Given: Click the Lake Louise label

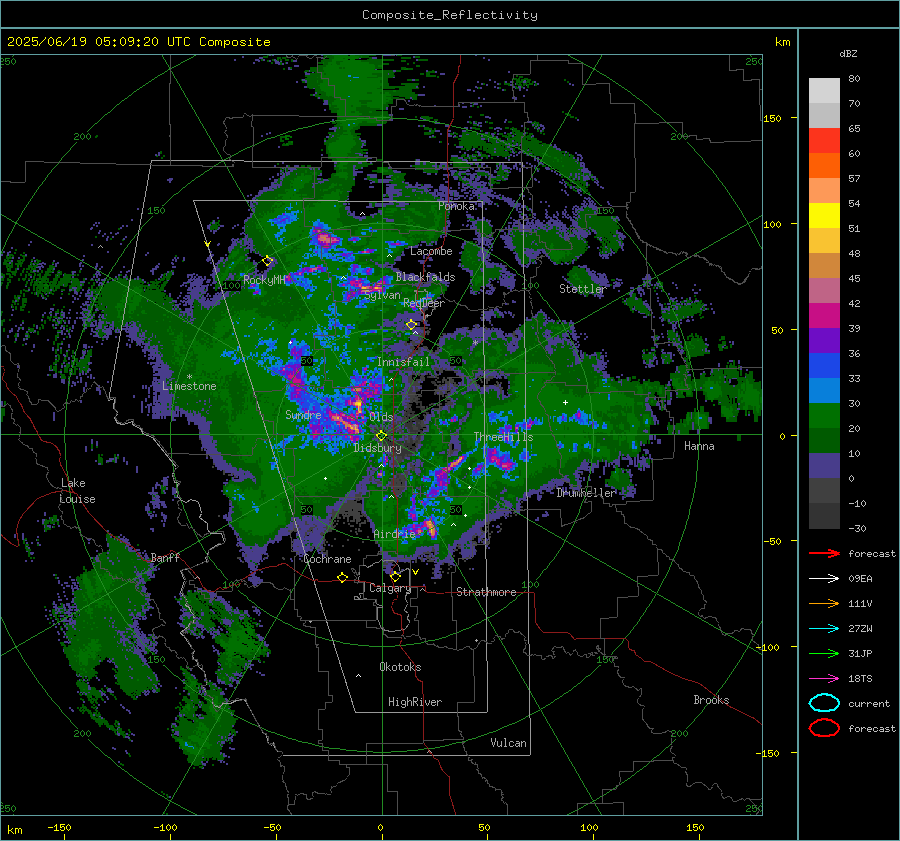Looking at the screenshot, I should pos(77,491).
